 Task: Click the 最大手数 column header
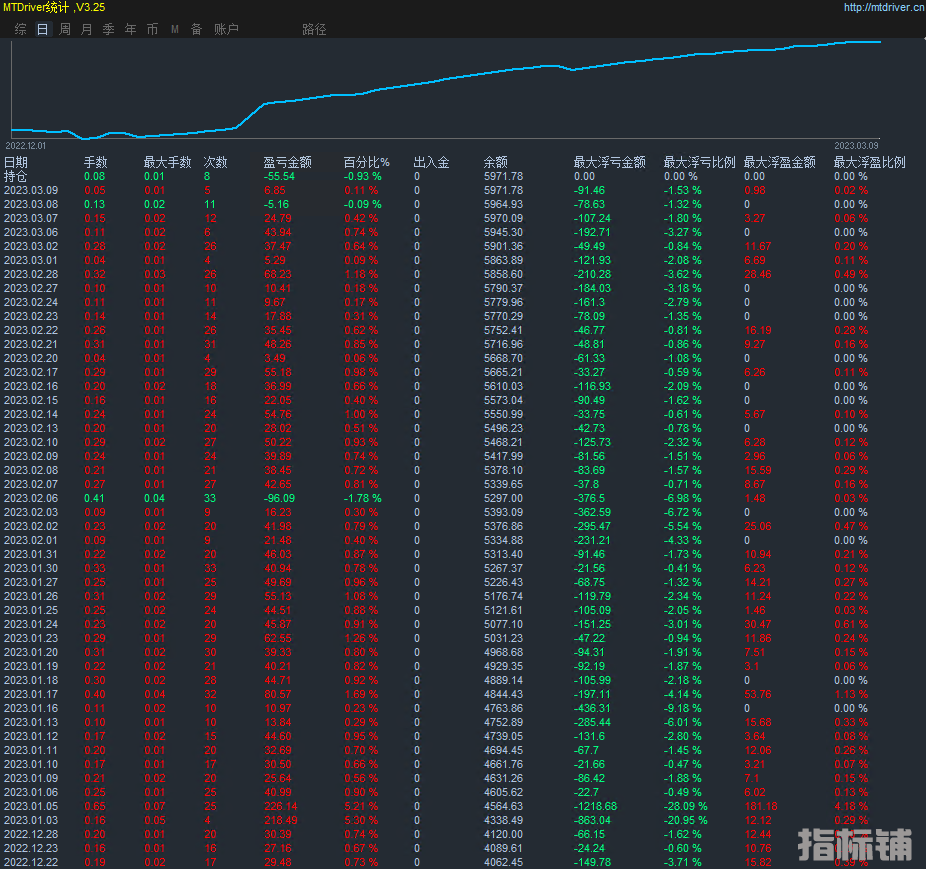[168, 162]
